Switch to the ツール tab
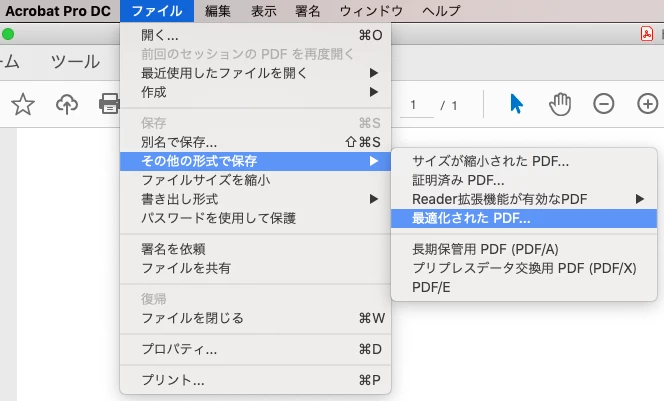Screen dimensions: 664x401 pyautogui.click(x=75, y=62)
